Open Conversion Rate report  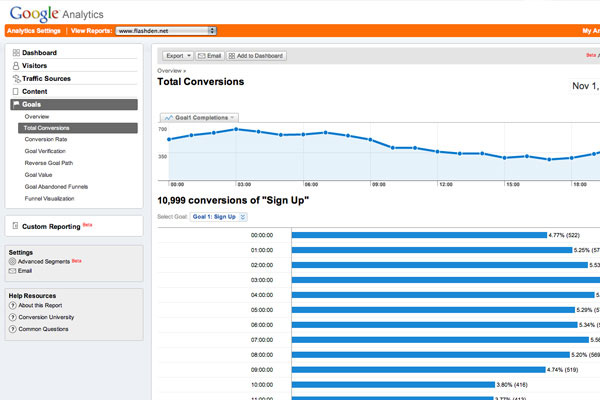46,139
